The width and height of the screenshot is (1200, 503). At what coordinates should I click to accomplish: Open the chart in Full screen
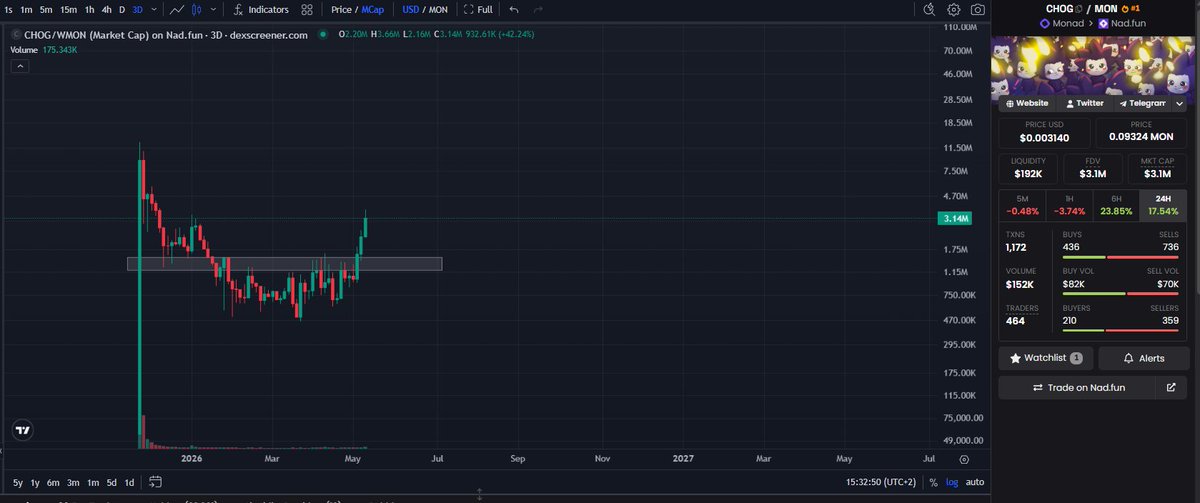478,9
